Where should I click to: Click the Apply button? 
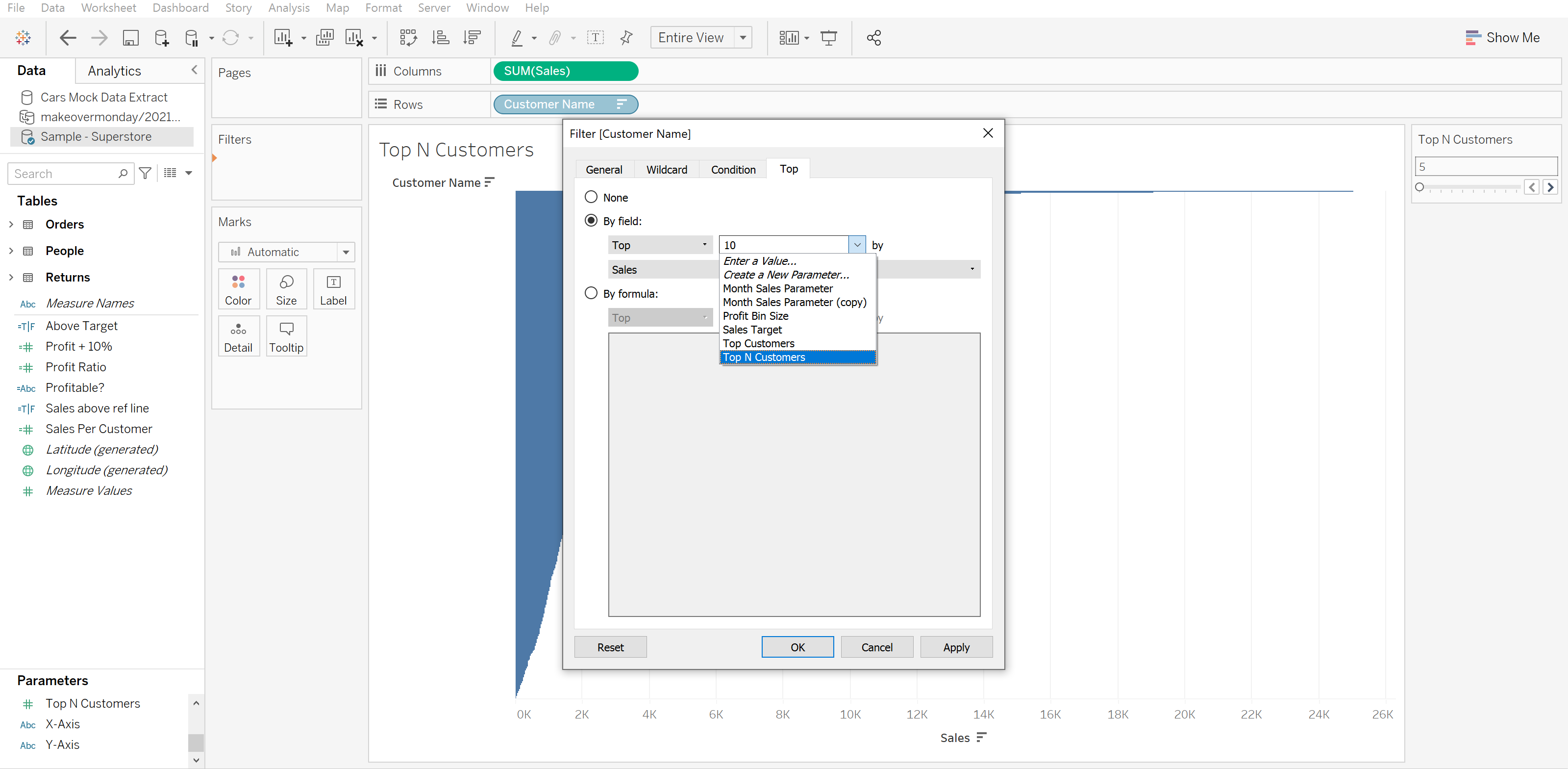tap(956, 646)
